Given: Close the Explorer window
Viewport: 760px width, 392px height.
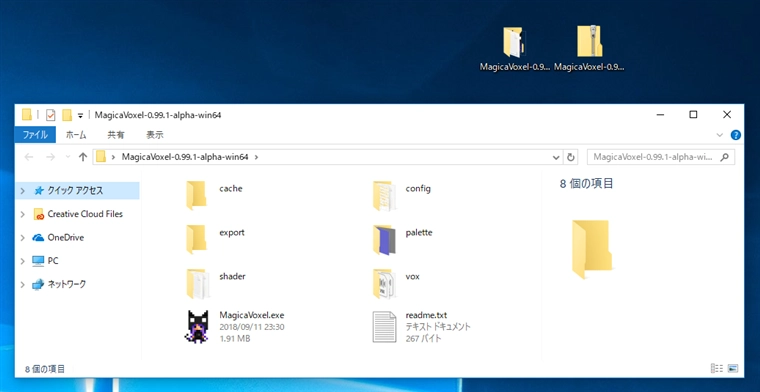Looking at the screenshot, I should point(727,115).
